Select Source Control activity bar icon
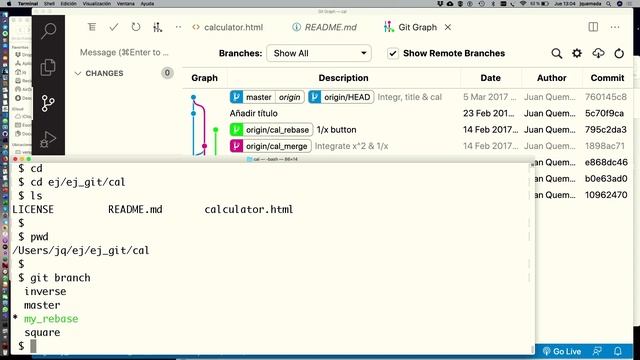Viewport: 640px width, 360px height. click(x=48, y=103)
